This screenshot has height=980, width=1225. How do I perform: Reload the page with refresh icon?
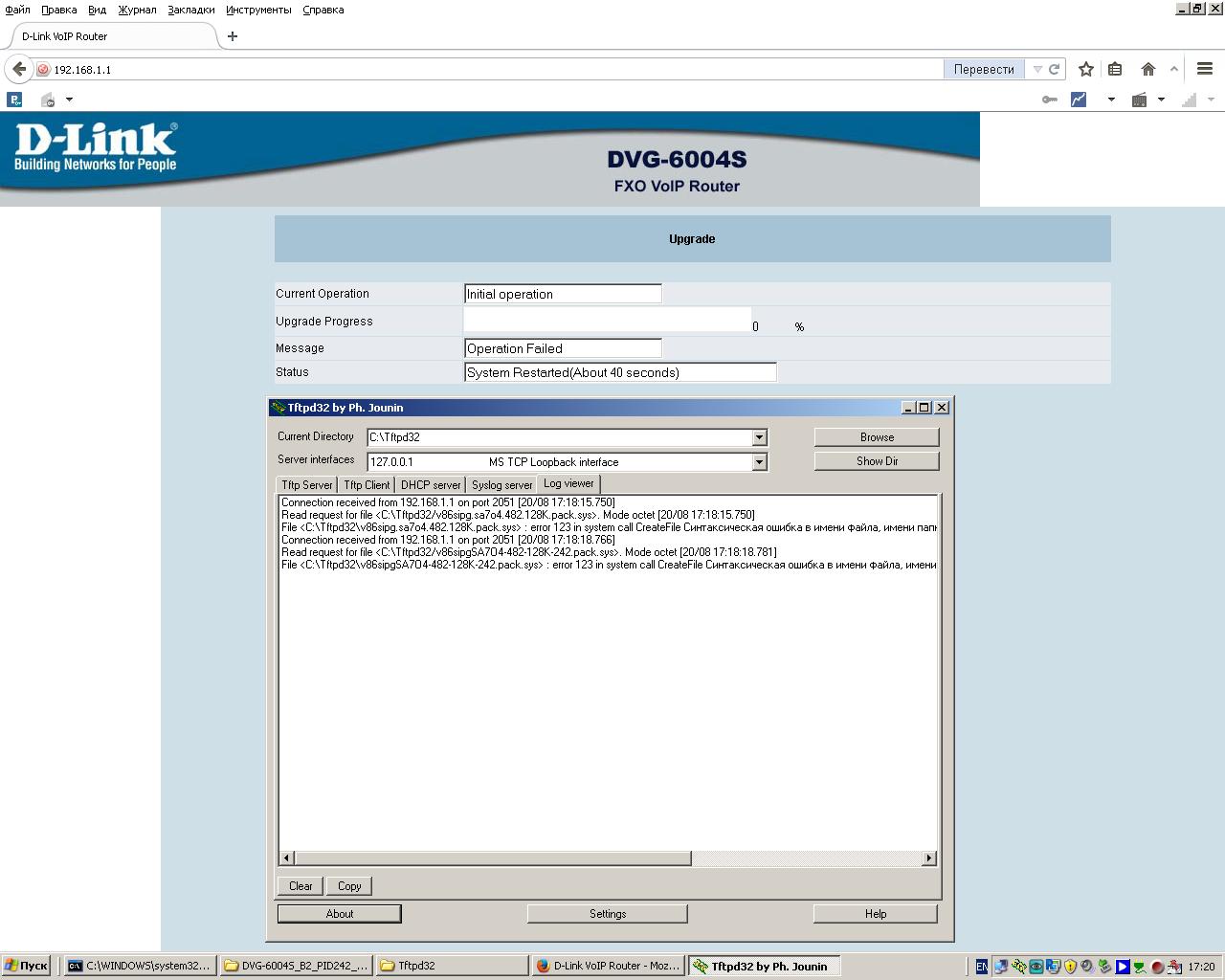pos(1055,69)
